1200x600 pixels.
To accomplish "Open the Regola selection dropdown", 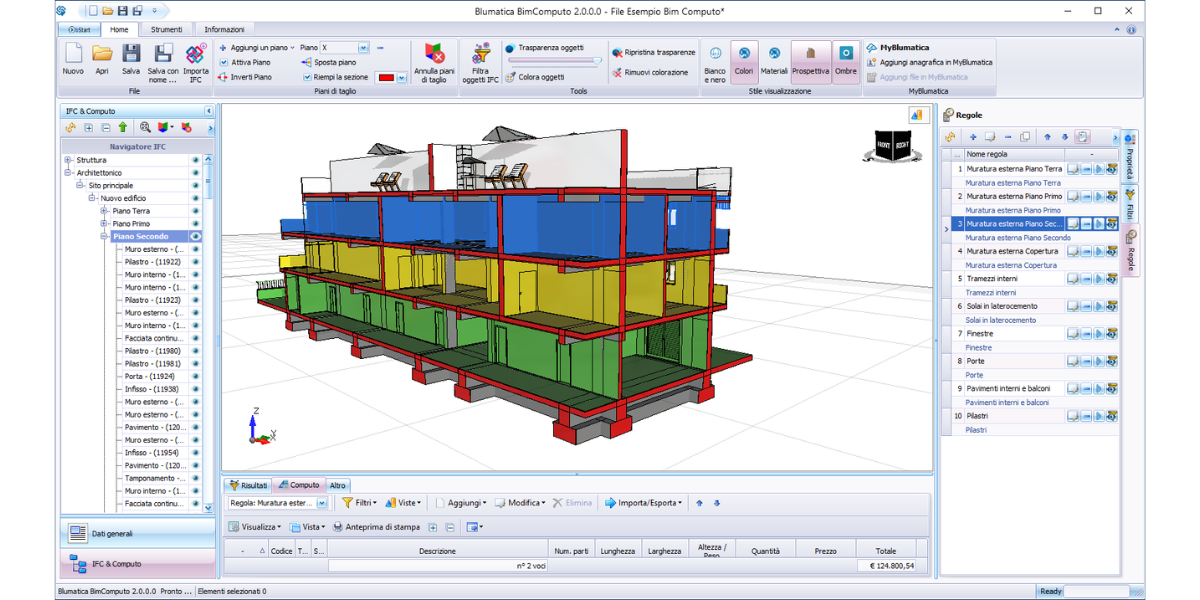I will (322, 503).
